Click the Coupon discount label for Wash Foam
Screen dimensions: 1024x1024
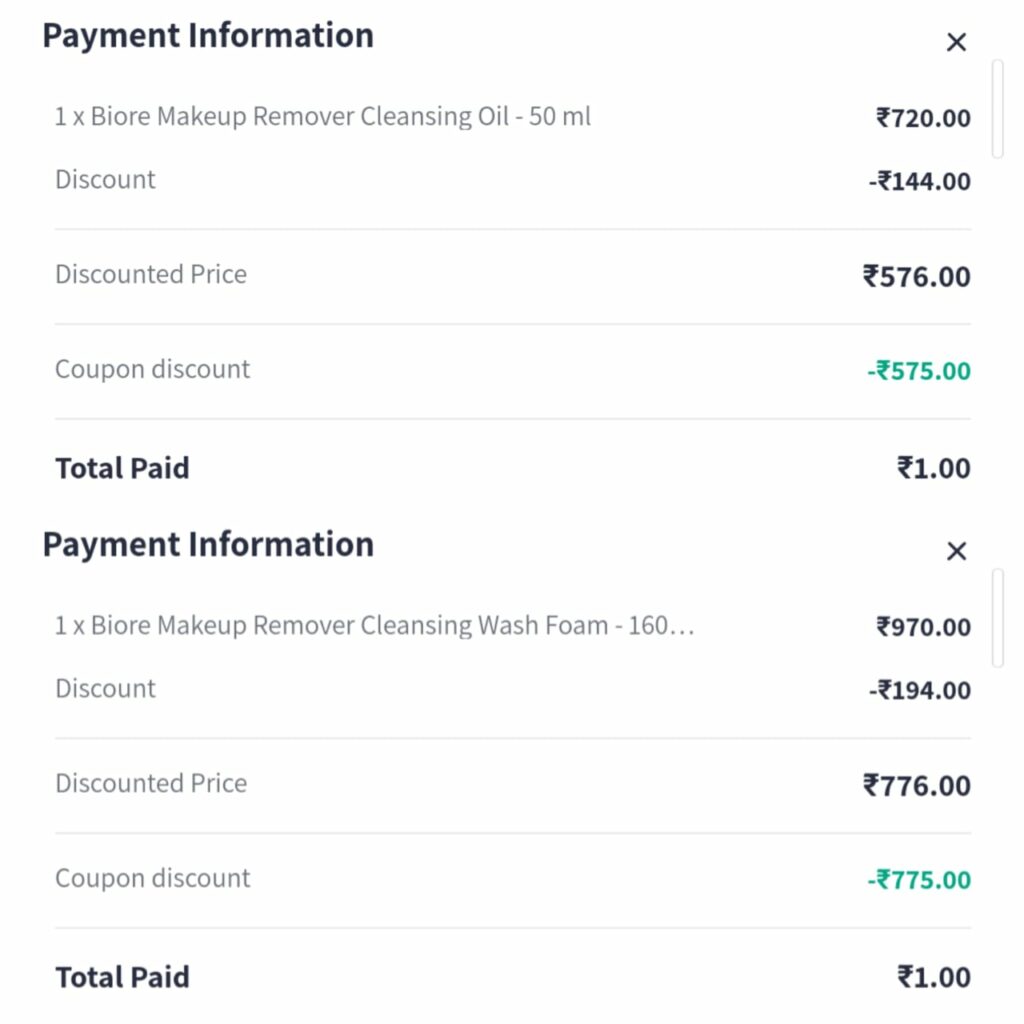coord(152,878)
